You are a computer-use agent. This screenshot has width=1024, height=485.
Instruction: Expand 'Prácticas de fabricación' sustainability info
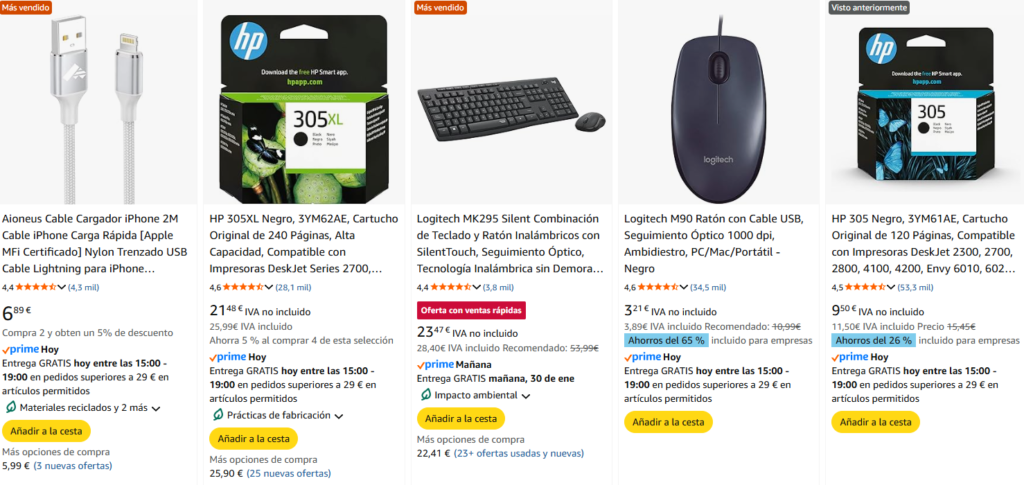[x=284, y=415]
